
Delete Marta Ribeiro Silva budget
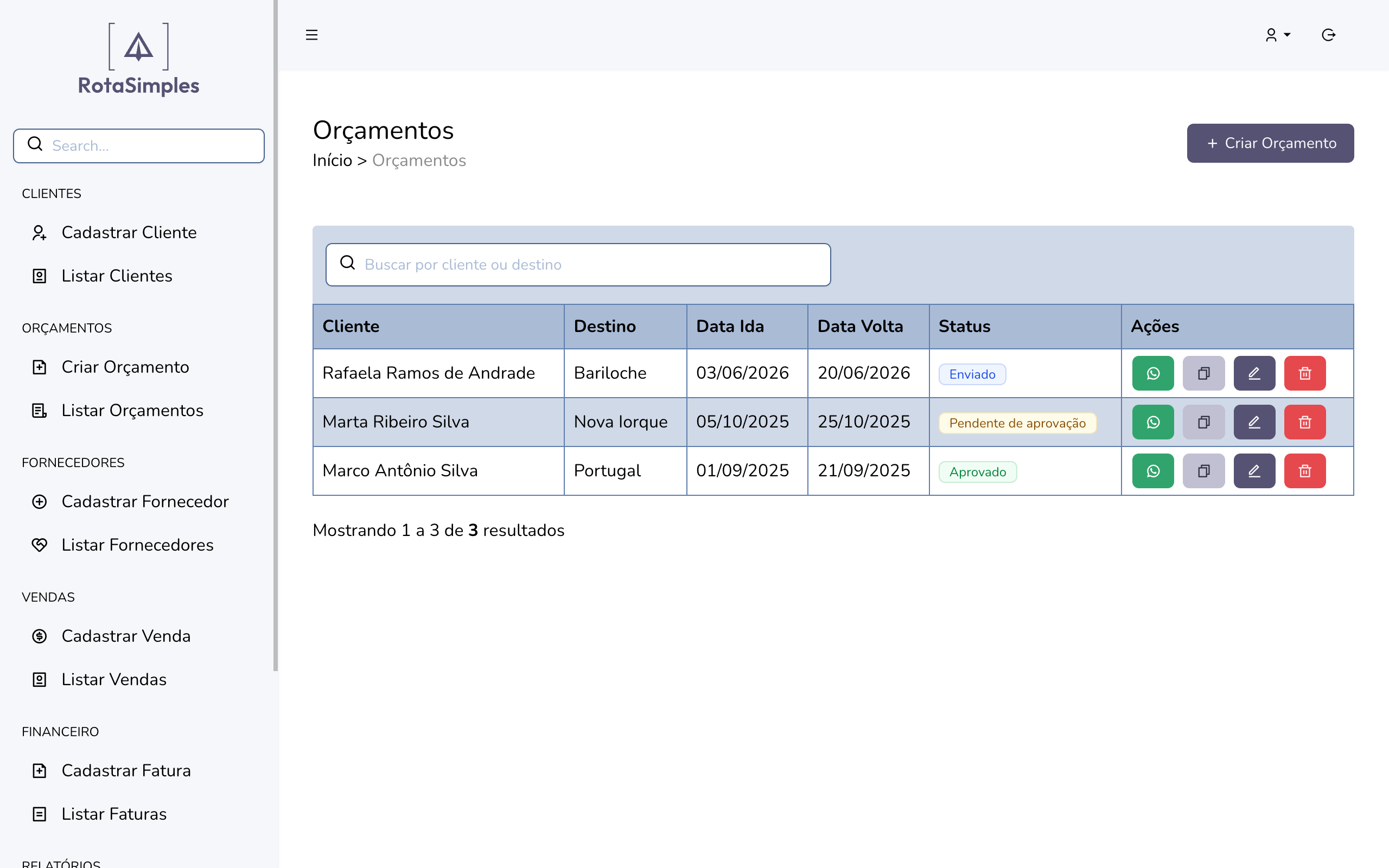(1304, 422)
